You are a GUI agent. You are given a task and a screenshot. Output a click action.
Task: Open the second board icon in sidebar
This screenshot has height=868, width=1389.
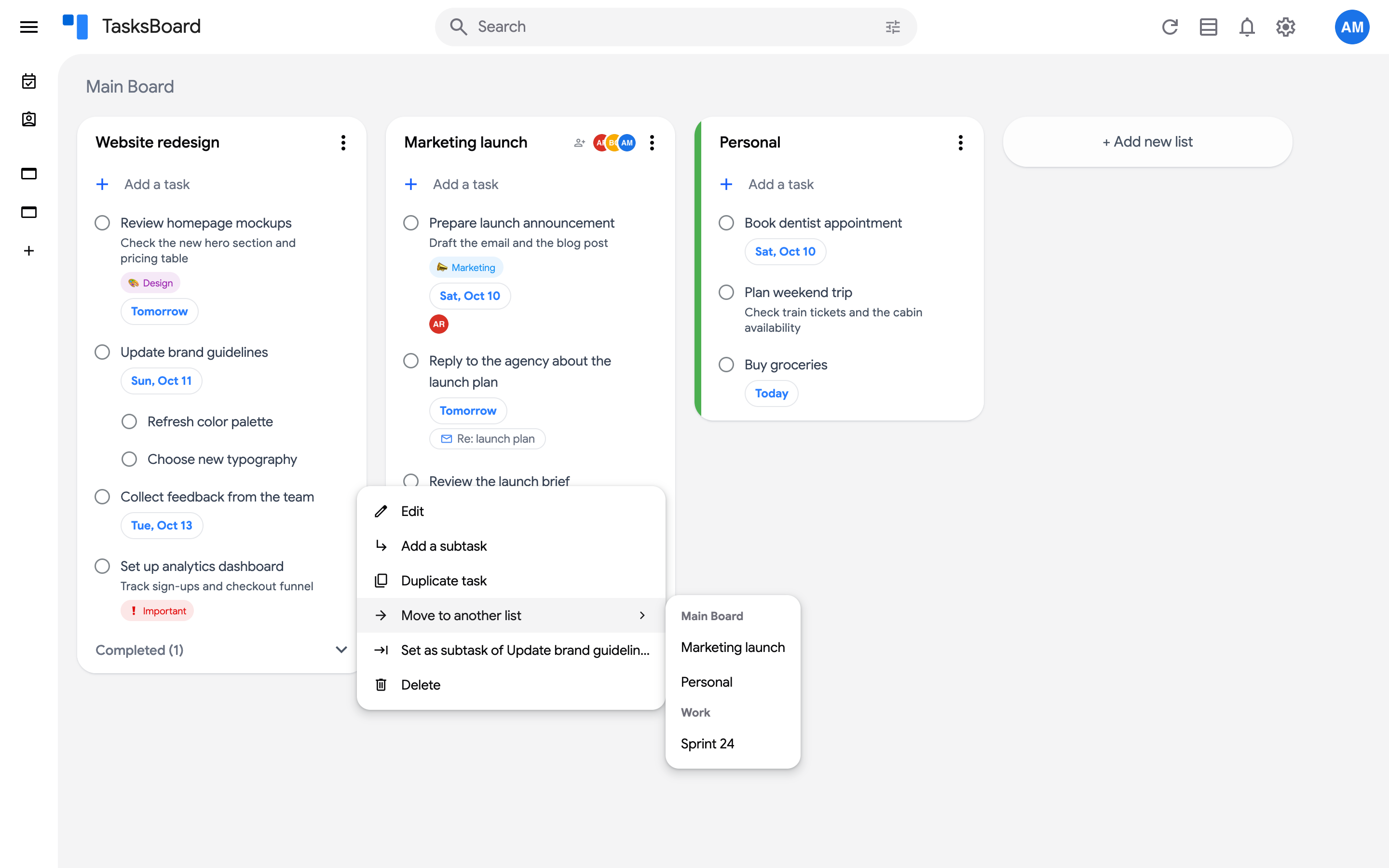(29, 212)
